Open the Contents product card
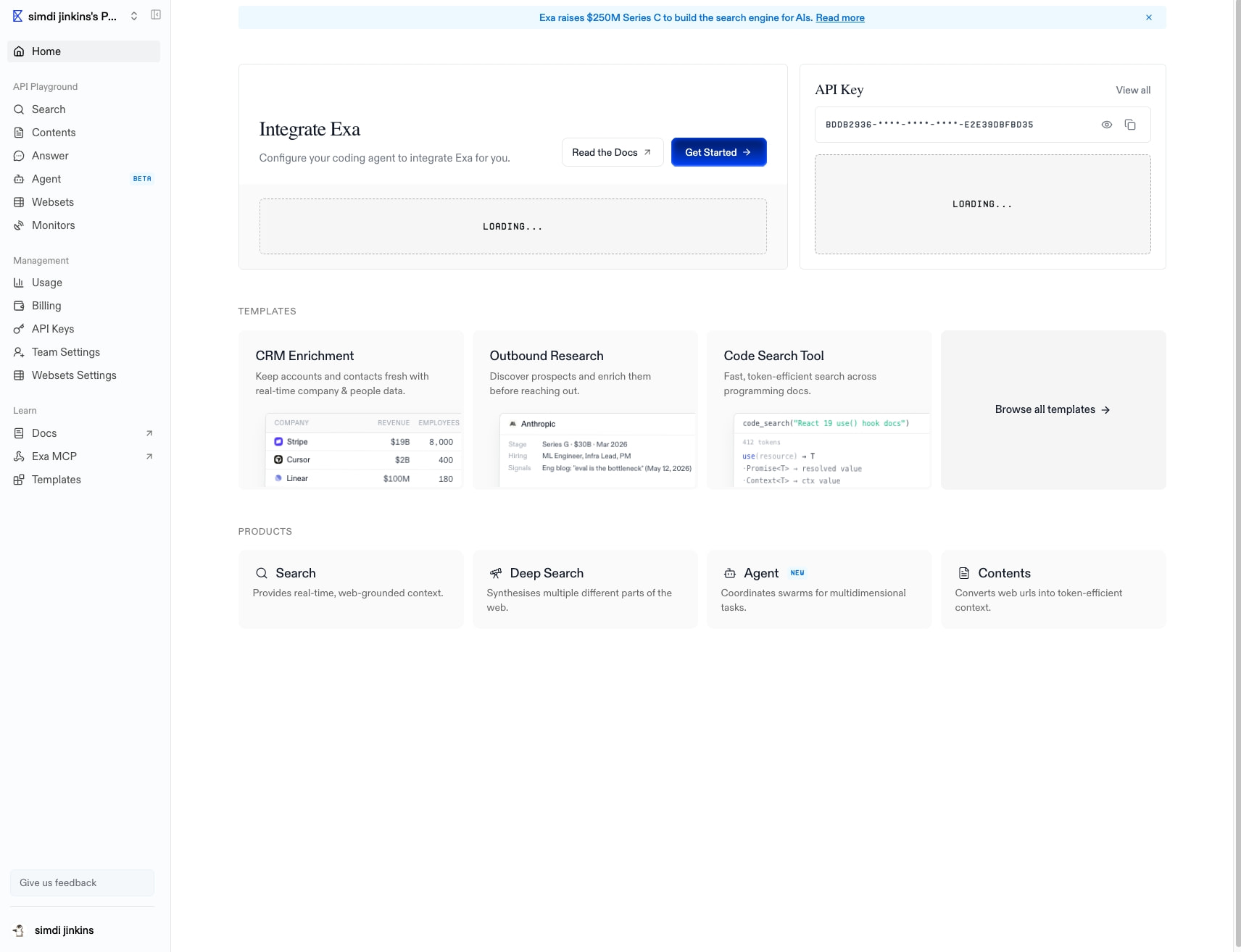 point(1053,589)
